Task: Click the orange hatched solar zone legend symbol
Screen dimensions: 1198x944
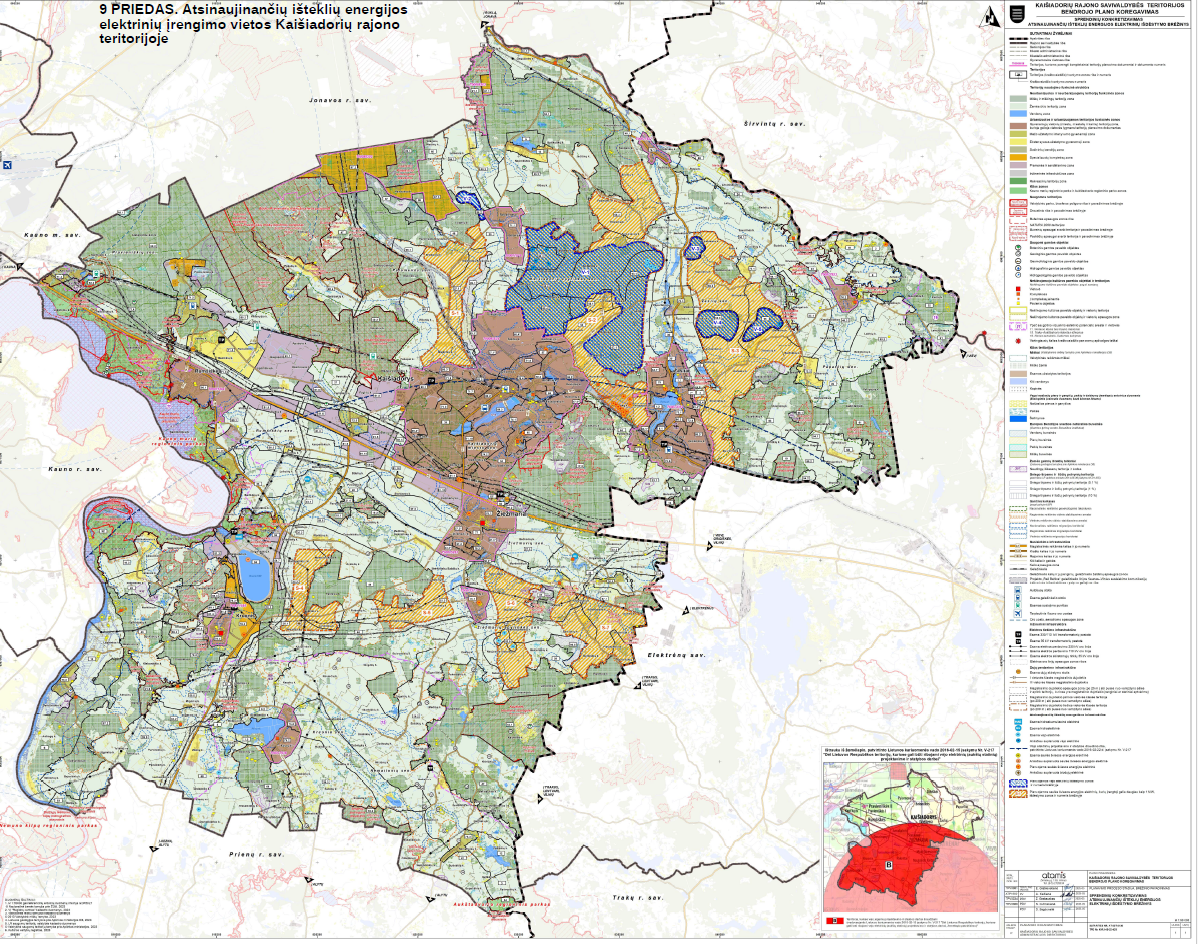Action: (1017, 792)
